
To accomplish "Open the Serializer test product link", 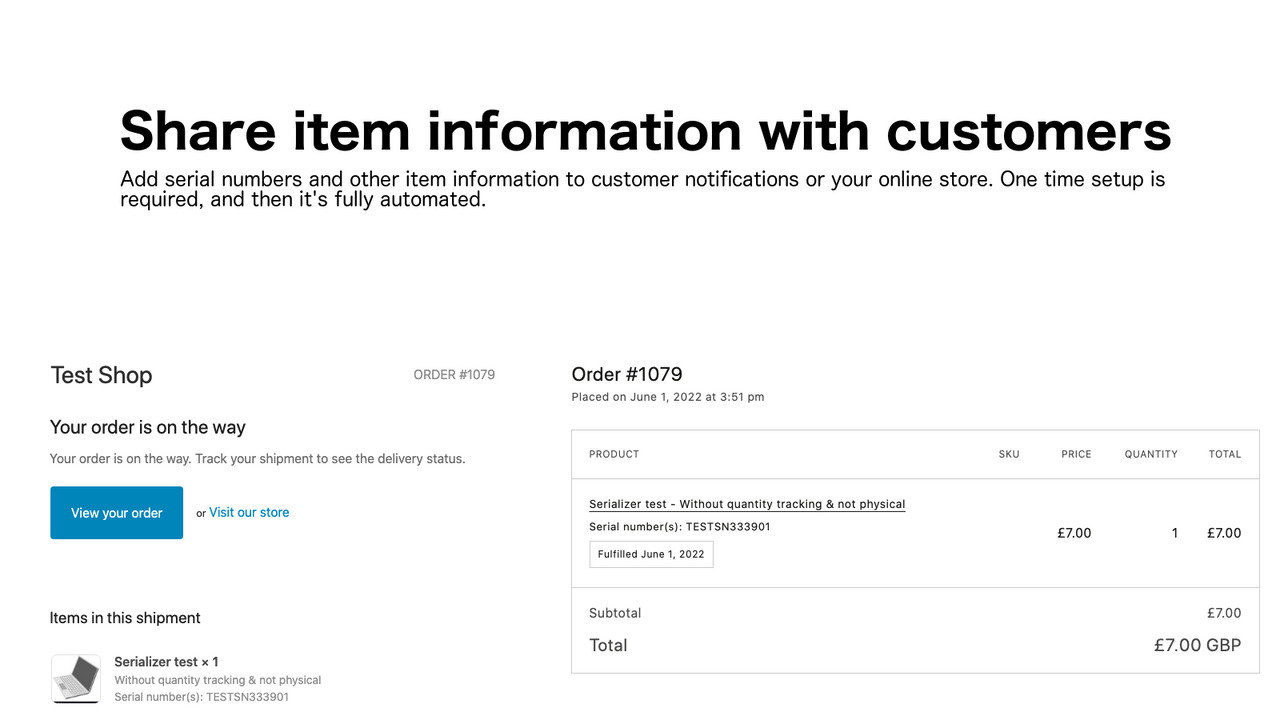I will pyautogui.click(x=746, y=503).
